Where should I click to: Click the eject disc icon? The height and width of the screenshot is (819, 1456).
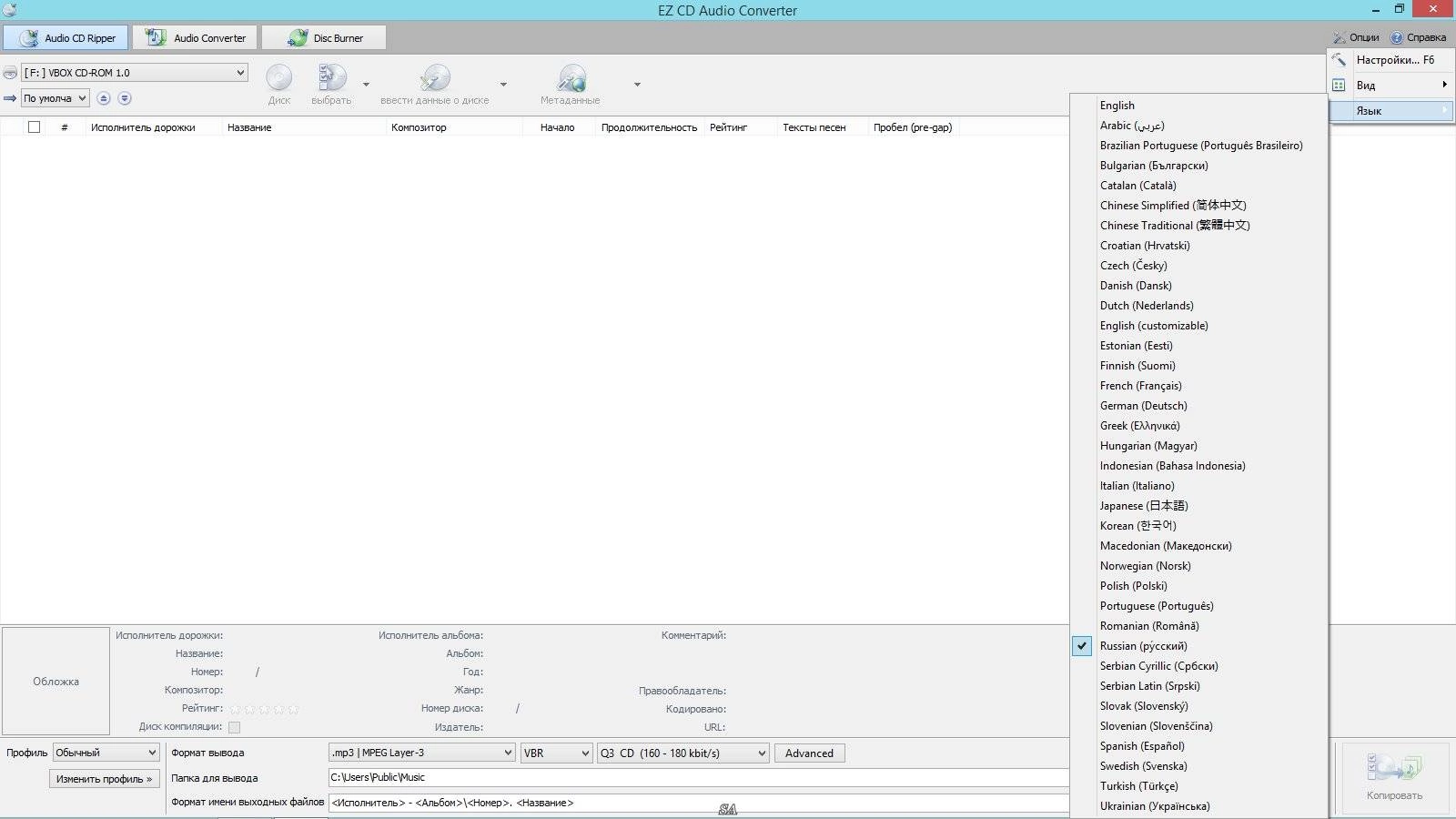point(104,98)
